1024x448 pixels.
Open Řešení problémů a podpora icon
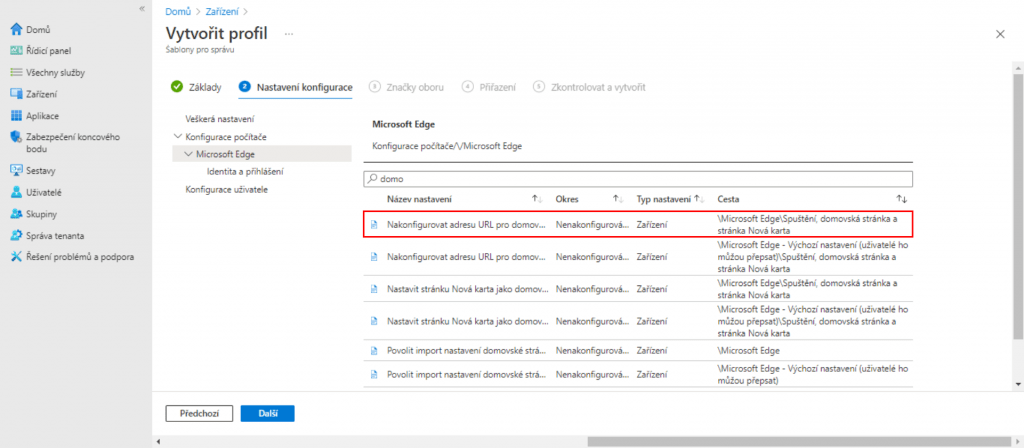16,257
